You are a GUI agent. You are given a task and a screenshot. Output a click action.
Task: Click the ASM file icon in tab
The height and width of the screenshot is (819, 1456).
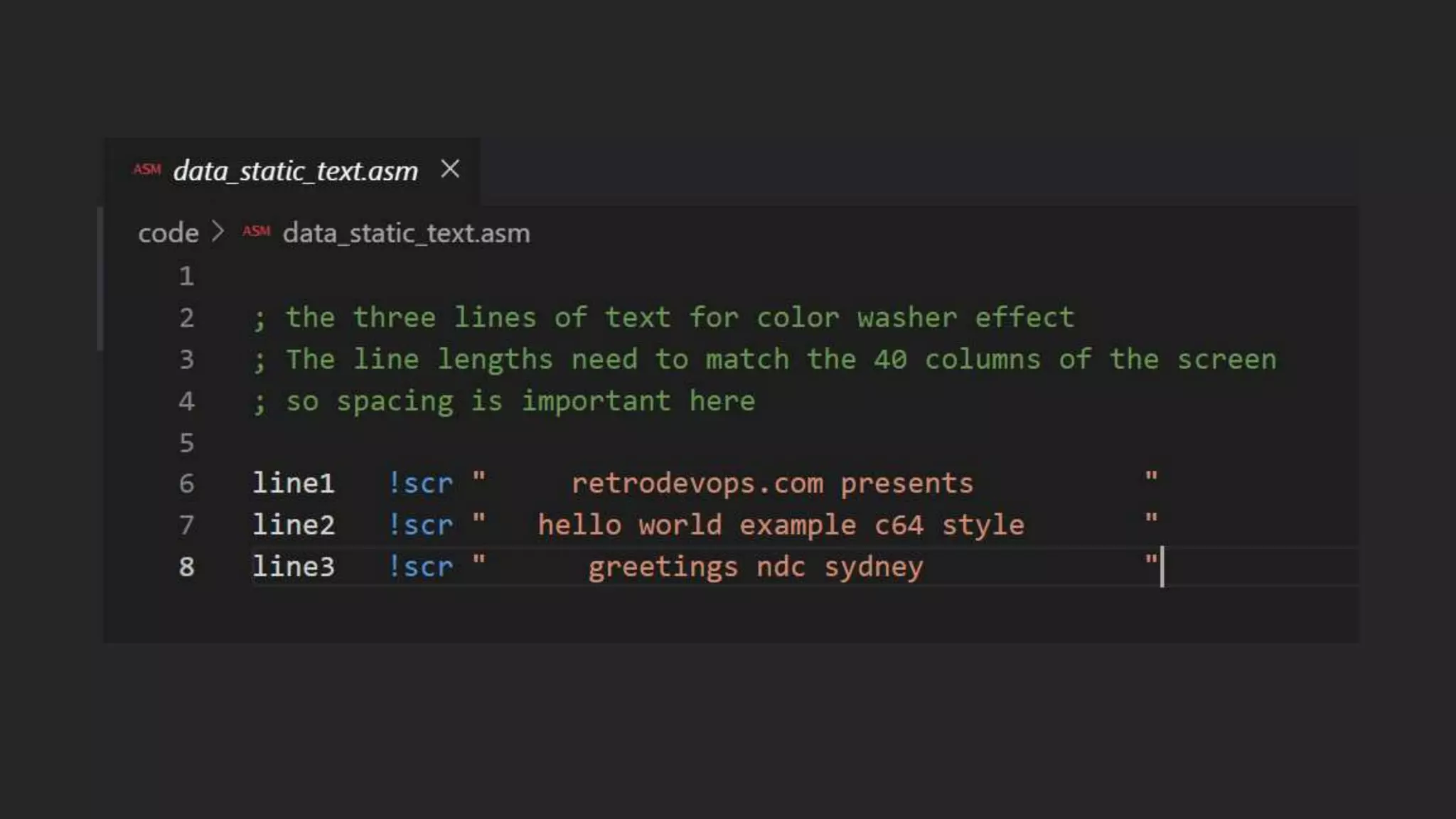[x=147, y=169]
